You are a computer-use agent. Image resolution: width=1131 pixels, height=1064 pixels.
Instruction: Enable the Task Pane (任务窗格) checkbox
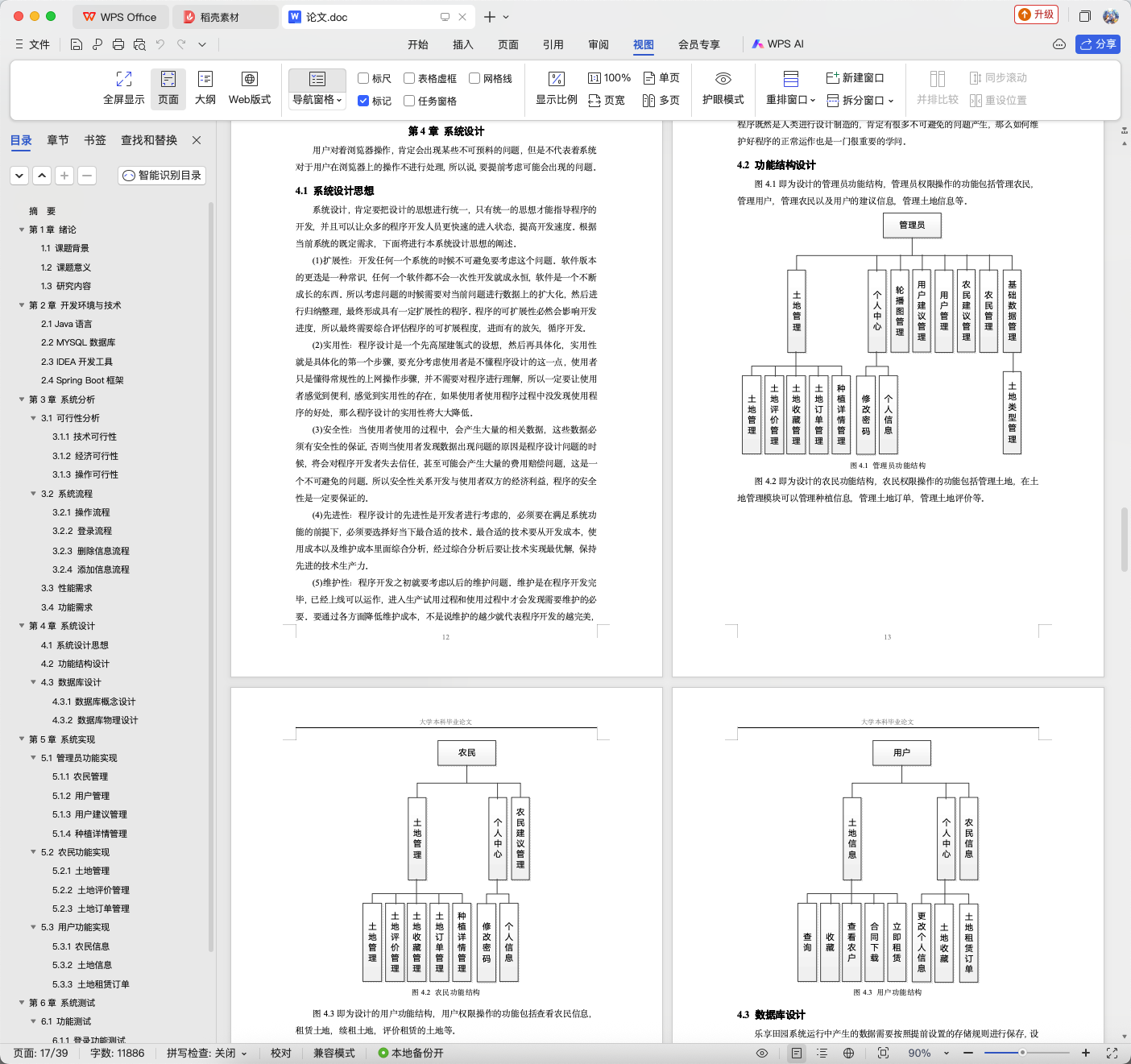pos(409,101)
